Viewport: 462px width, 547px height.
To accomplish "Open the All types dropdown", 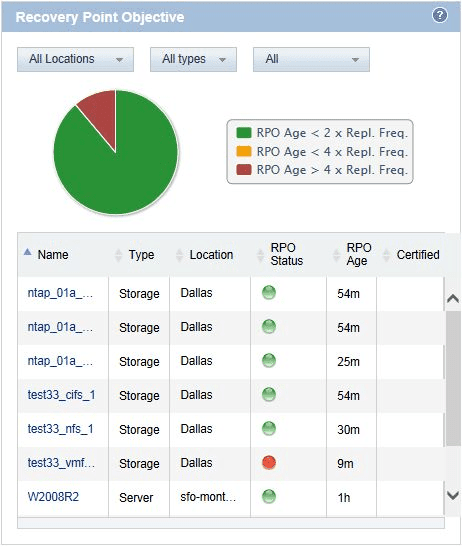I will pyautogui.click(x=193, y=59).
